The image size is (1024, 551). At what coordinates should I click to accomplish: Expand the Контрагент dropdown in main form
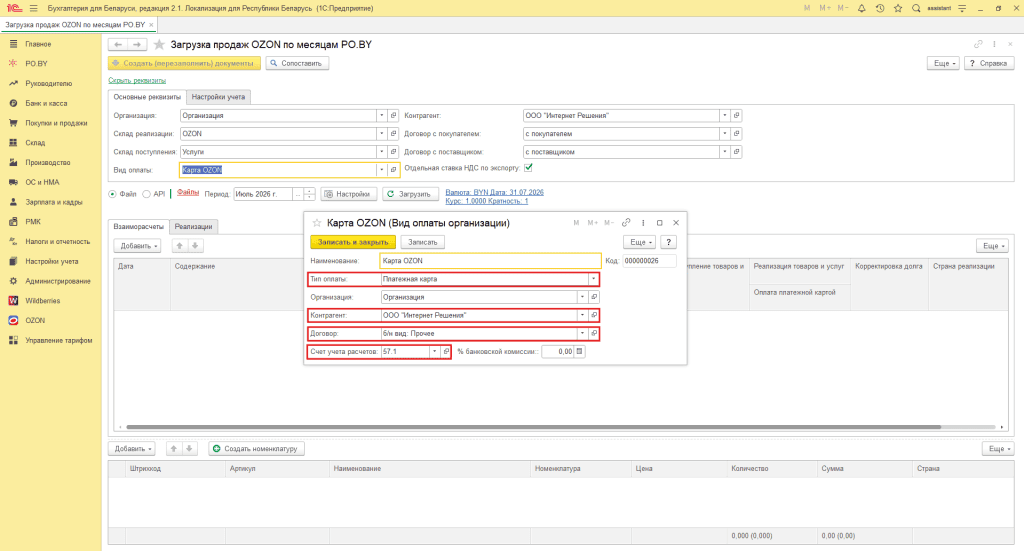point(724,116)
